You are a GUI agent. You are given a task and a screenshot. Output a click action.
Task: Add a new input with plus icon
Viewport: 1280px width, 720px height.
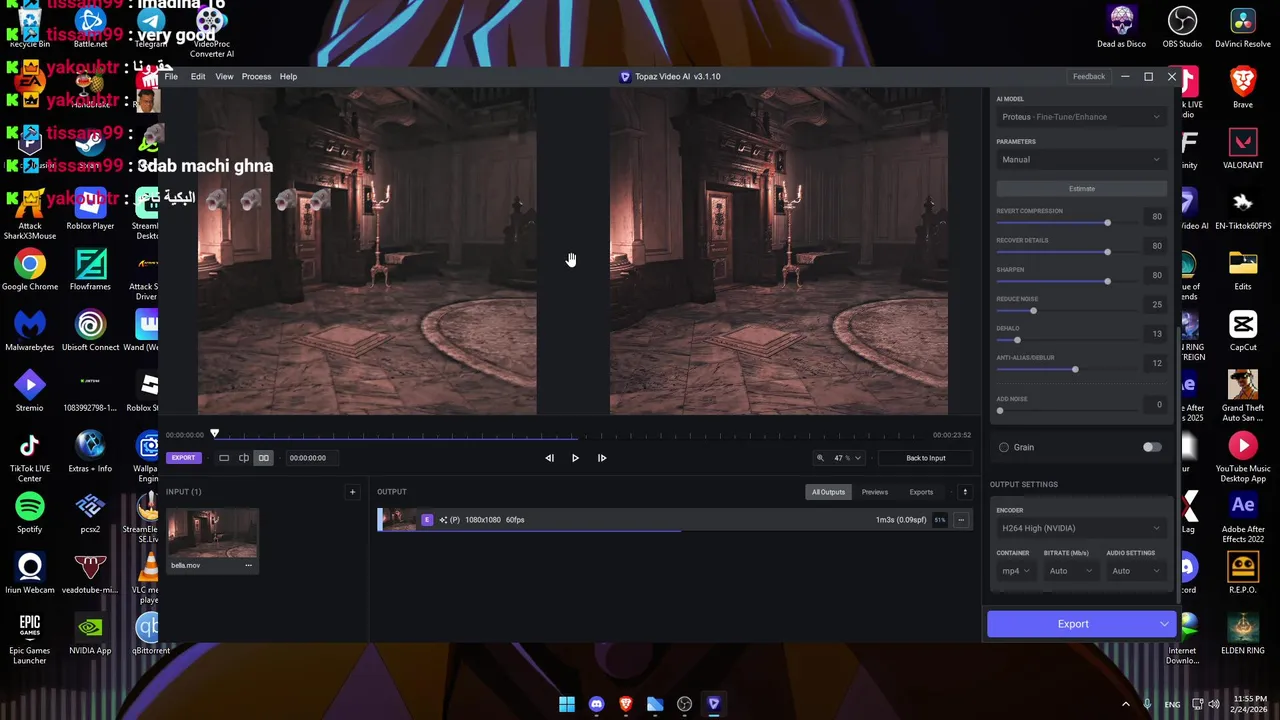(x=352, y=492)
